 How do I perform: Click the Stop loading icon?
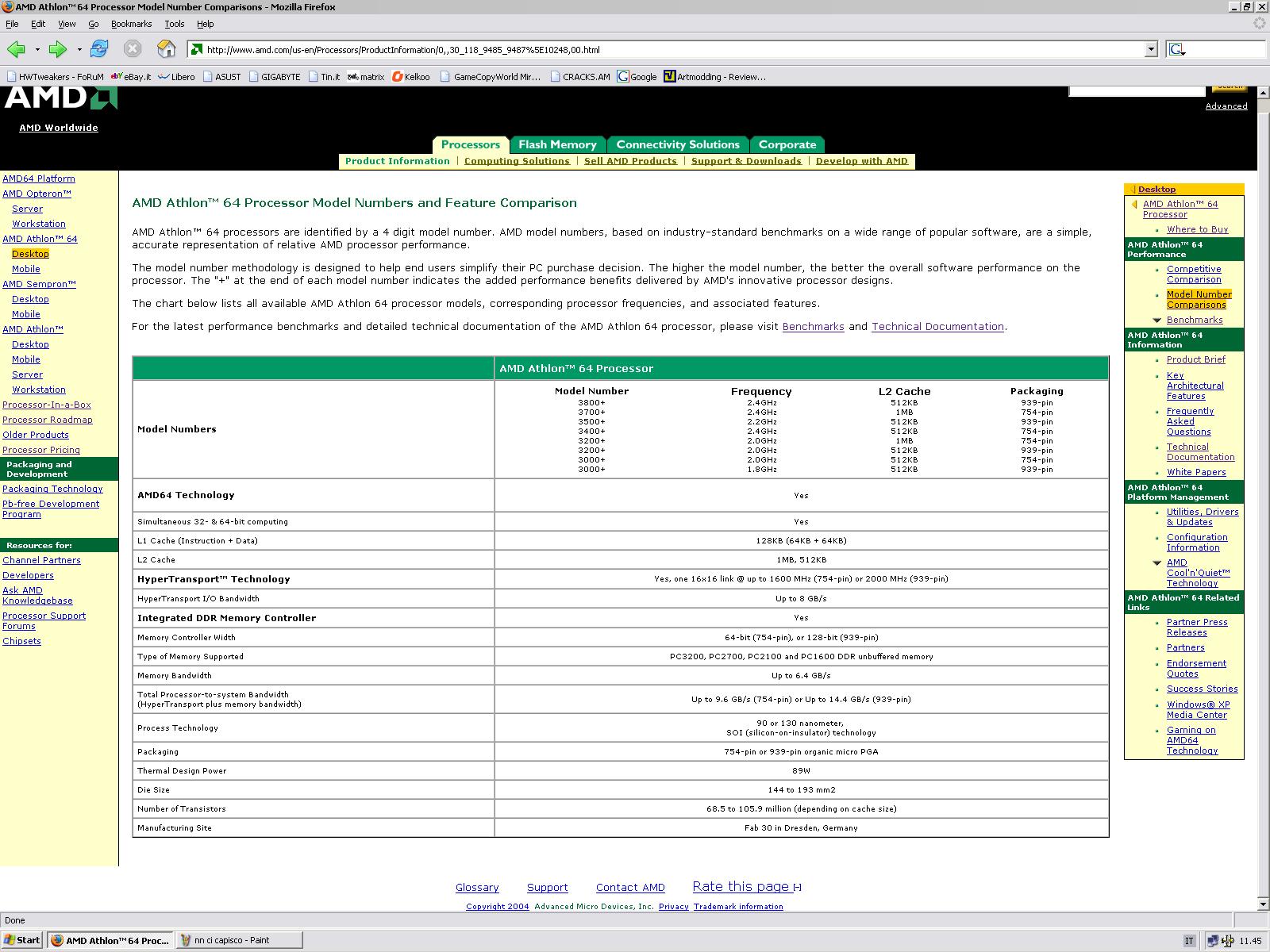click(133, 49)
